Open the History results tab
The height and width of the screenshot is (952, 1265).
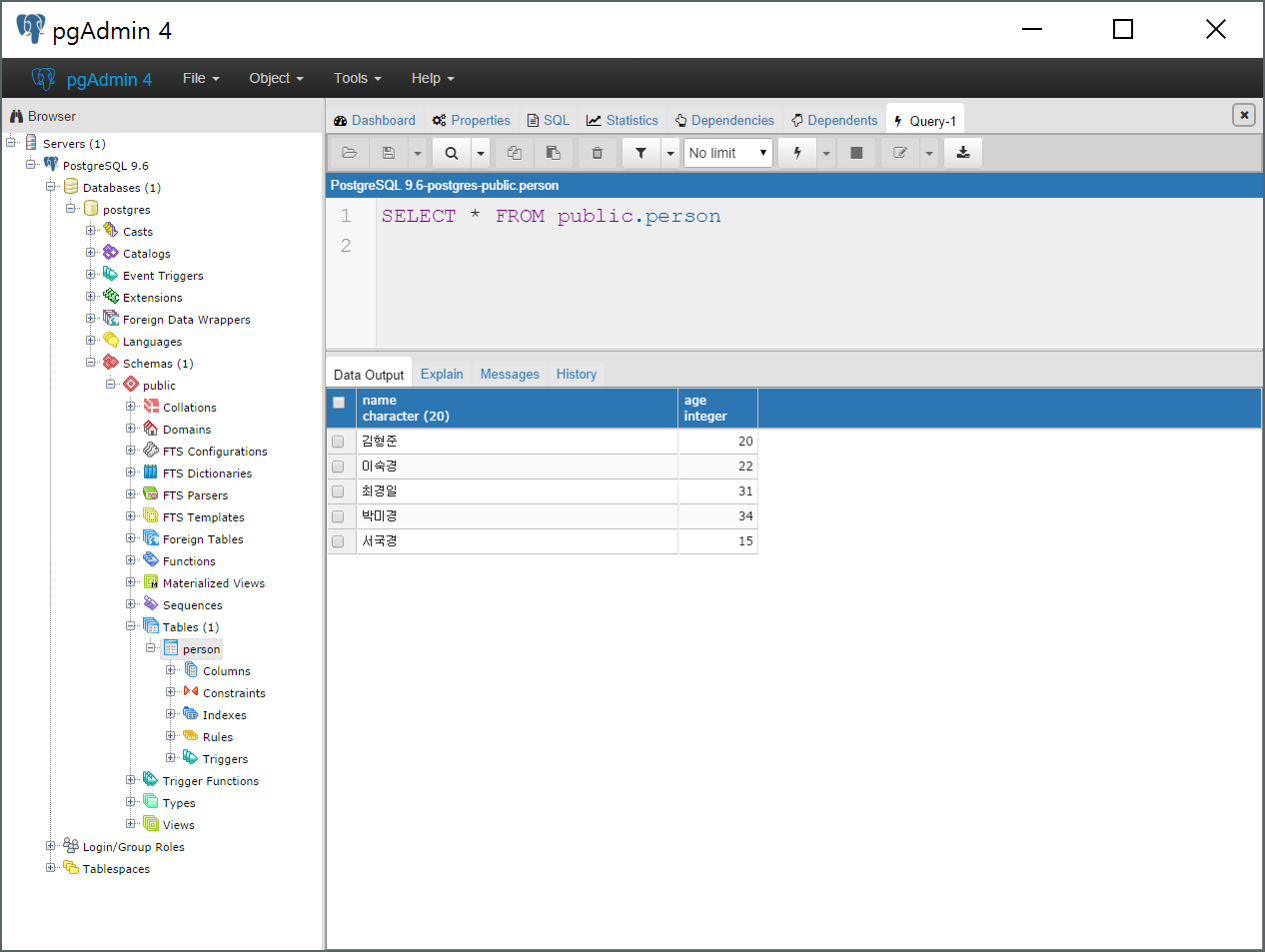tap(577, 374)
